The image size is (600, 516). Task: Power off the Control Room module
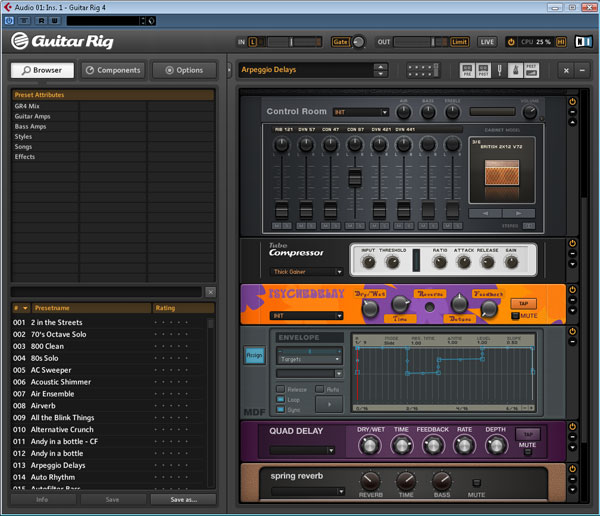(x=572, y=101)
